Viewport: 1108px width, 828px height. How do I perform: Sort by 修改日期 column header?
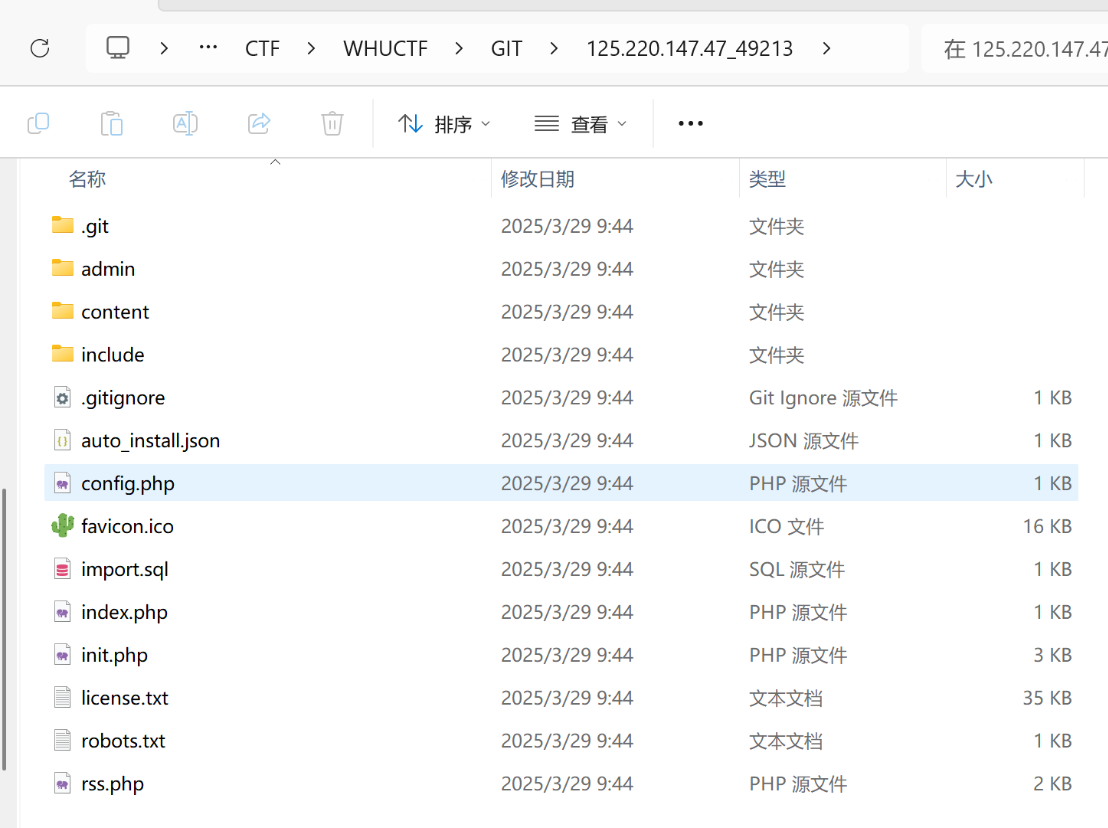coord(538,179)
